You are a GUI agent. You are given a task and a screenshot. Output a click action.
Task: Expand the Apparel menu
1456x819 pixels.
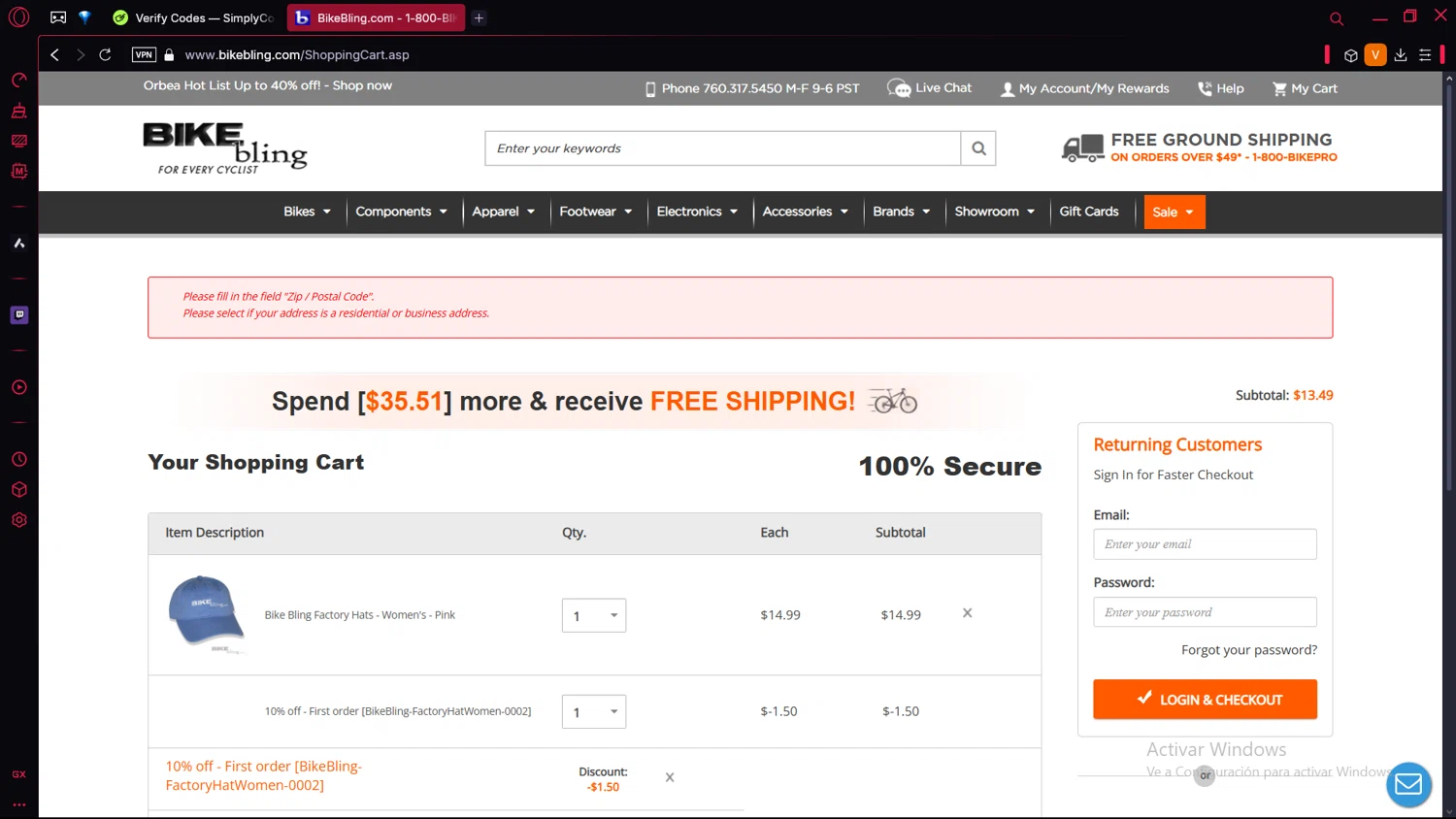(x=504, y=212)
